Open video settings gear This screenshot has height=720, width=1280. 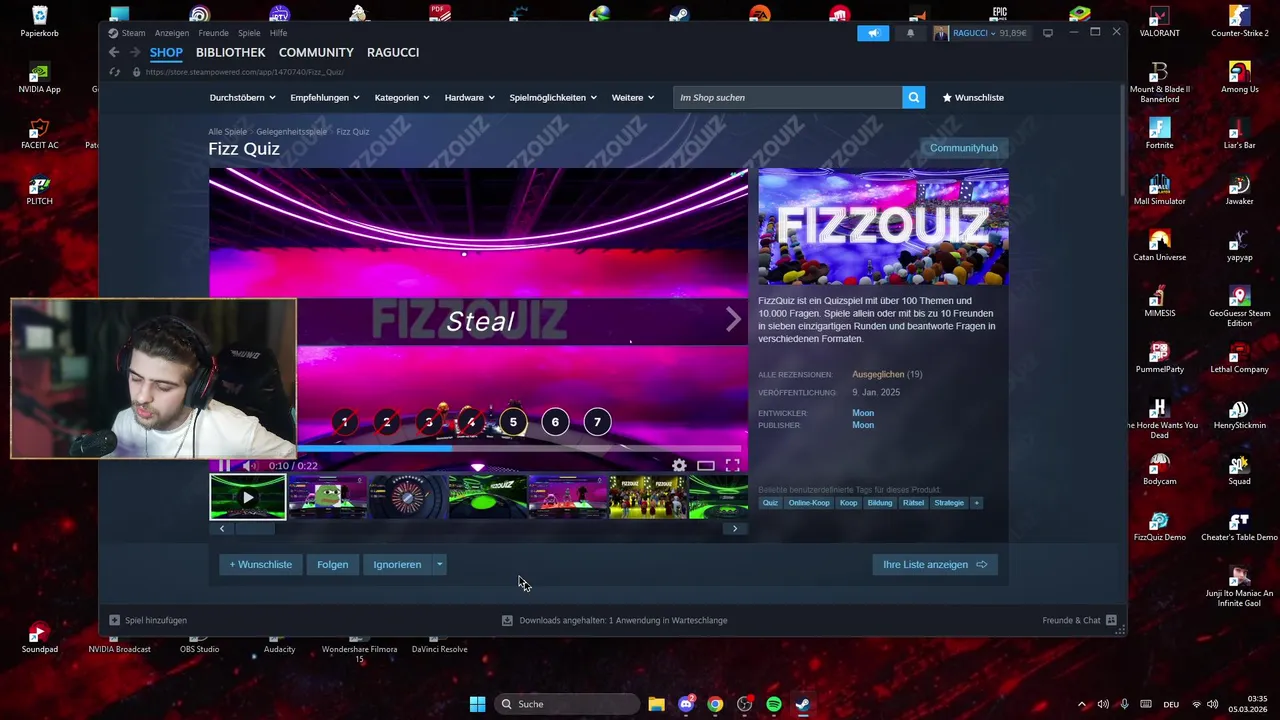pos(679,465)
